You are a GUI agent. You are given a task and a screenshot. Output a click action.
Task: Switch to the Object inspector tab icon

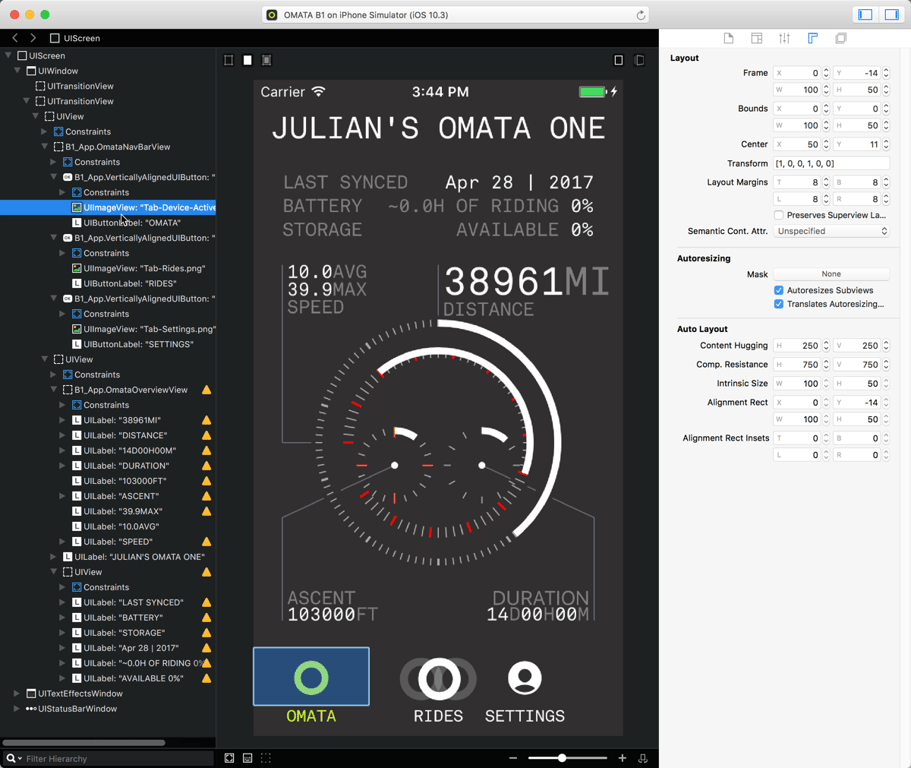pos(756,38)
